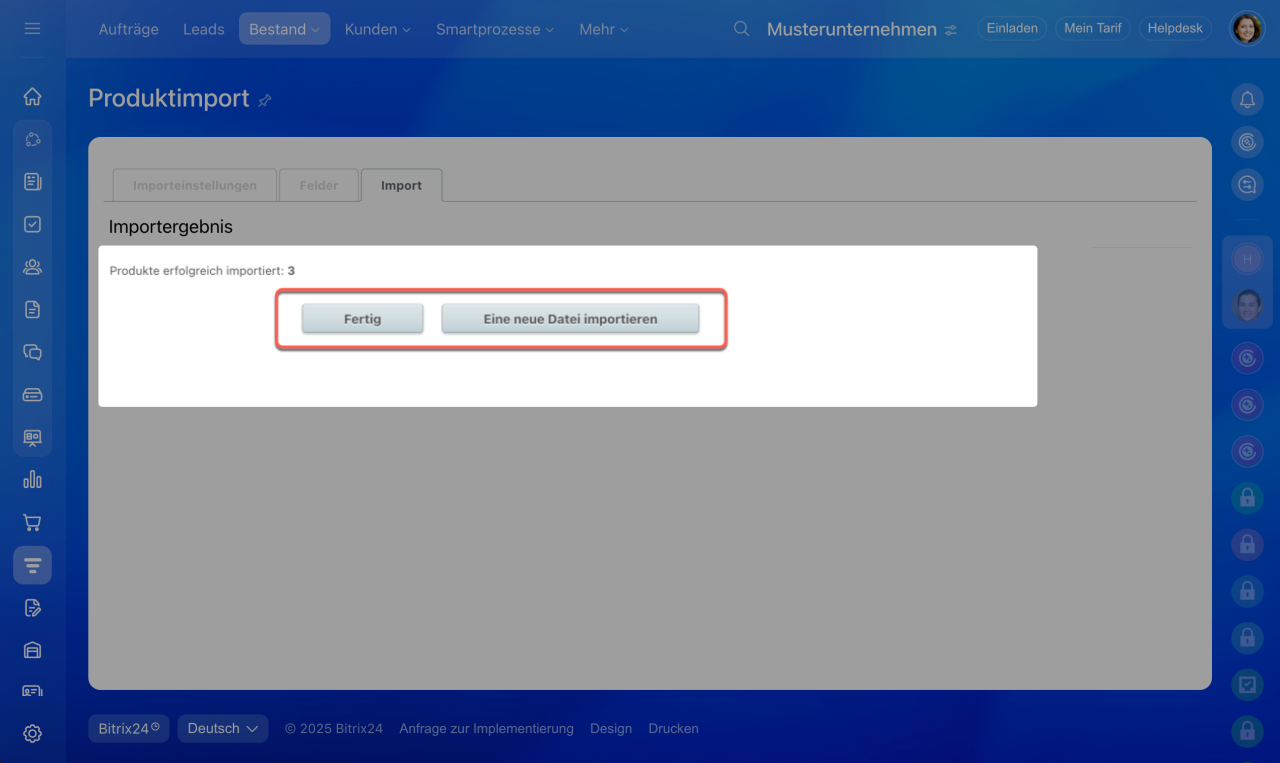Click the settings sliders beside Musterunternehmen
The height and width of the screenshot is (763, 1280).
tap(950, 30)
